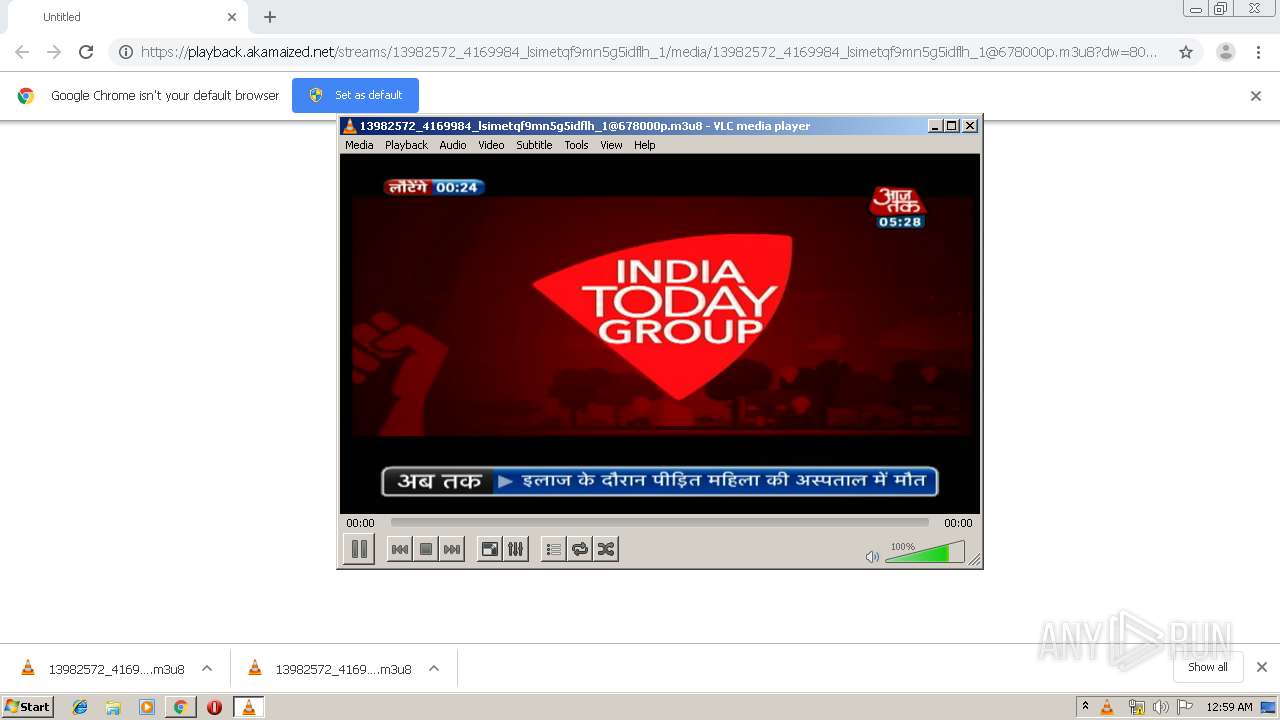Open the VLC View menu
The width and height of the screenshot is (1280, 720).
[611, 145]
